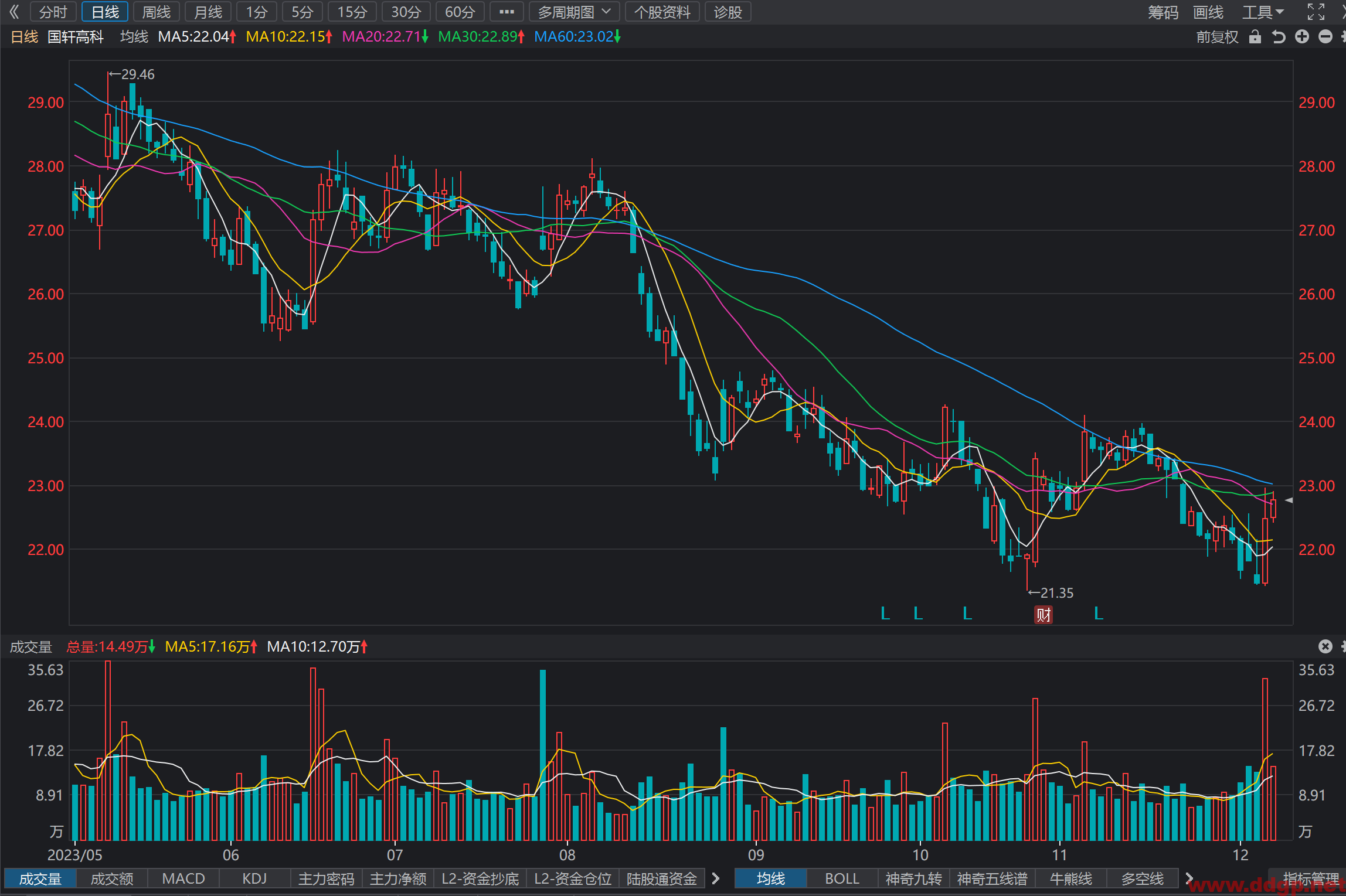
Task: Switch to the MACD indicator tab
Action: click(x=183, y=878)
